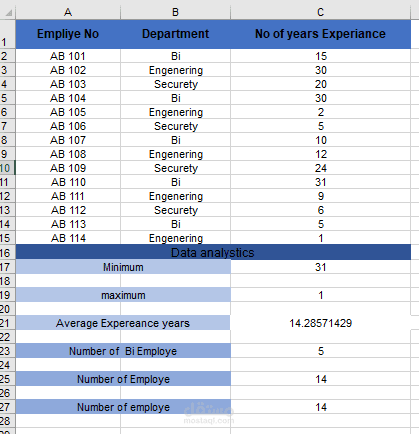Viewport: 419px width, 434px height.
Task: Click the Minimum label cell
Action: point(123,267)
